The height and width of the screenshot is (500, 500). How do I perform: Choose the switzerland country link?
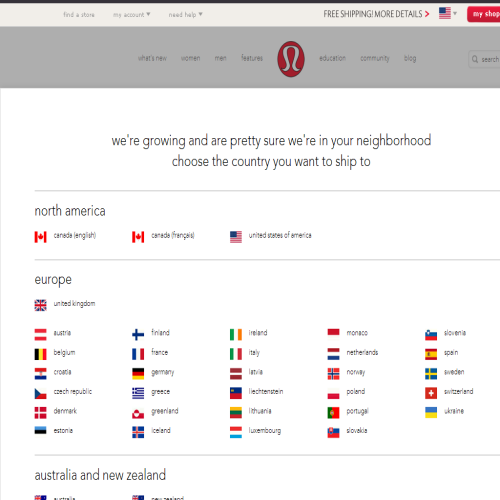pyautogui.click(x=459, y=391)
